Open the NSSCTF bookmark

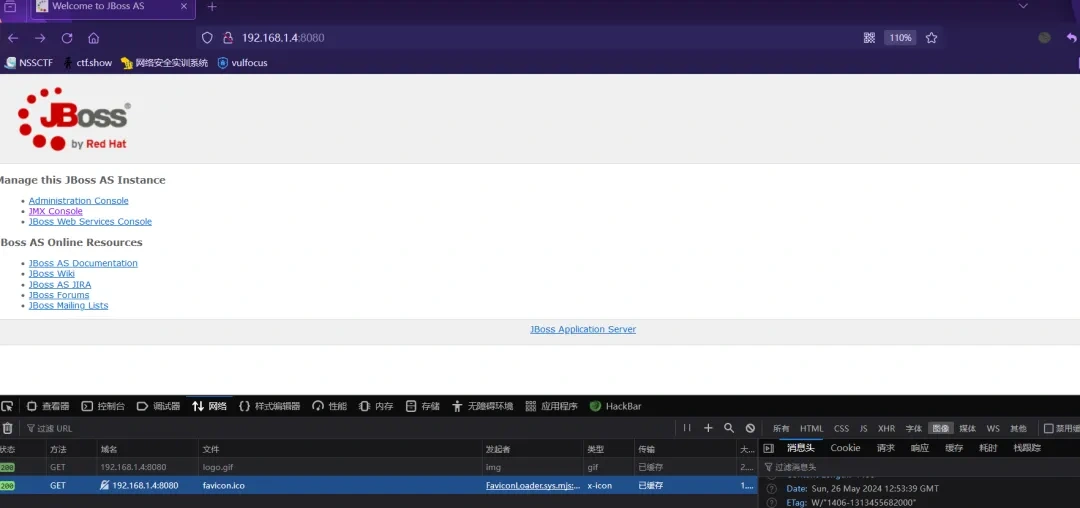29,63
